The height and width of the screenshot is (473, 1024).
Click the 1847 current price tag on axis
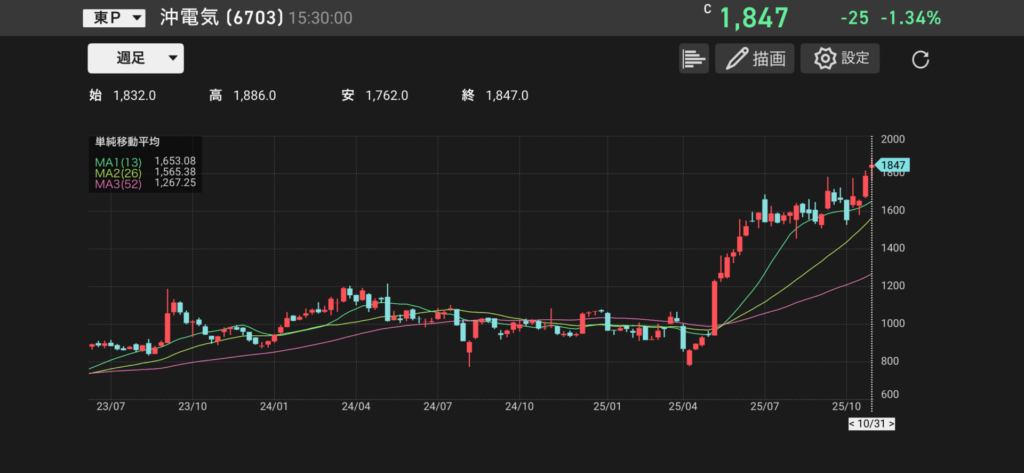click(x=891, y=165)
